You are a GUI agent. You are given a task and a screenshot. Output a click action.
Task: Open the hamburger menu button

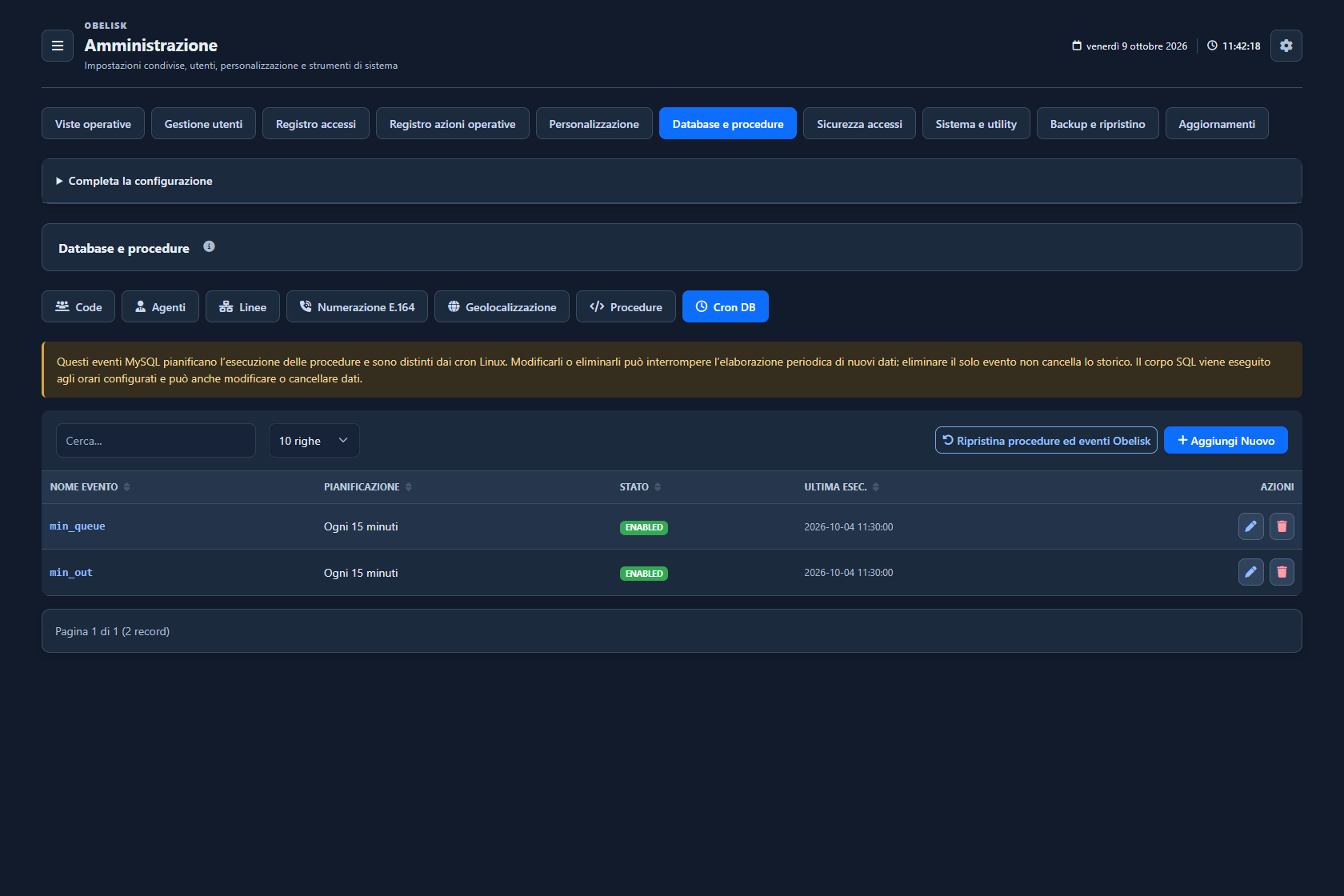pyautogui.click(x=58, y=46)
